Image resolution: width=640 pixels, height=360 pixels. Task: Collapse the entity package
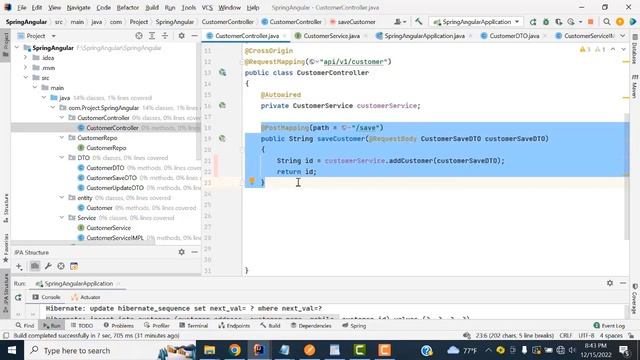[x=62, y=198]
